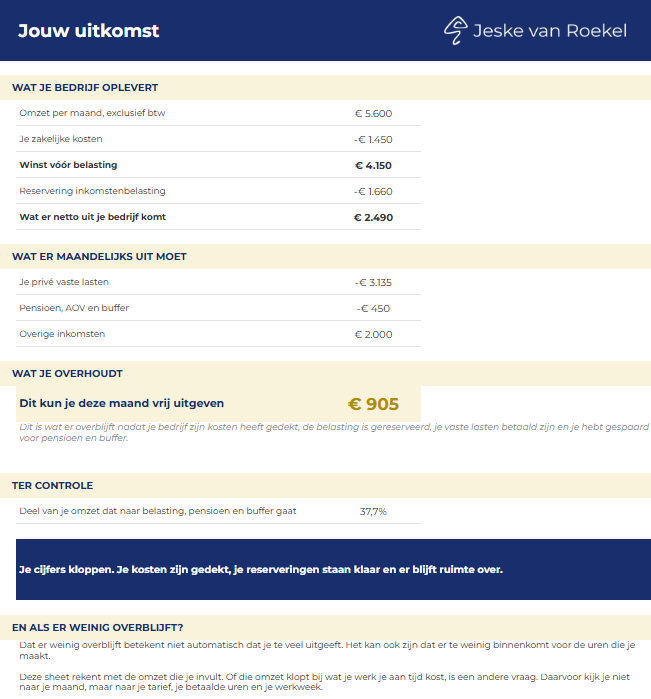Click the € 2.490 netto uit bedrijf value
Viewport: 651px width, 699px height.
pos(373,218)
